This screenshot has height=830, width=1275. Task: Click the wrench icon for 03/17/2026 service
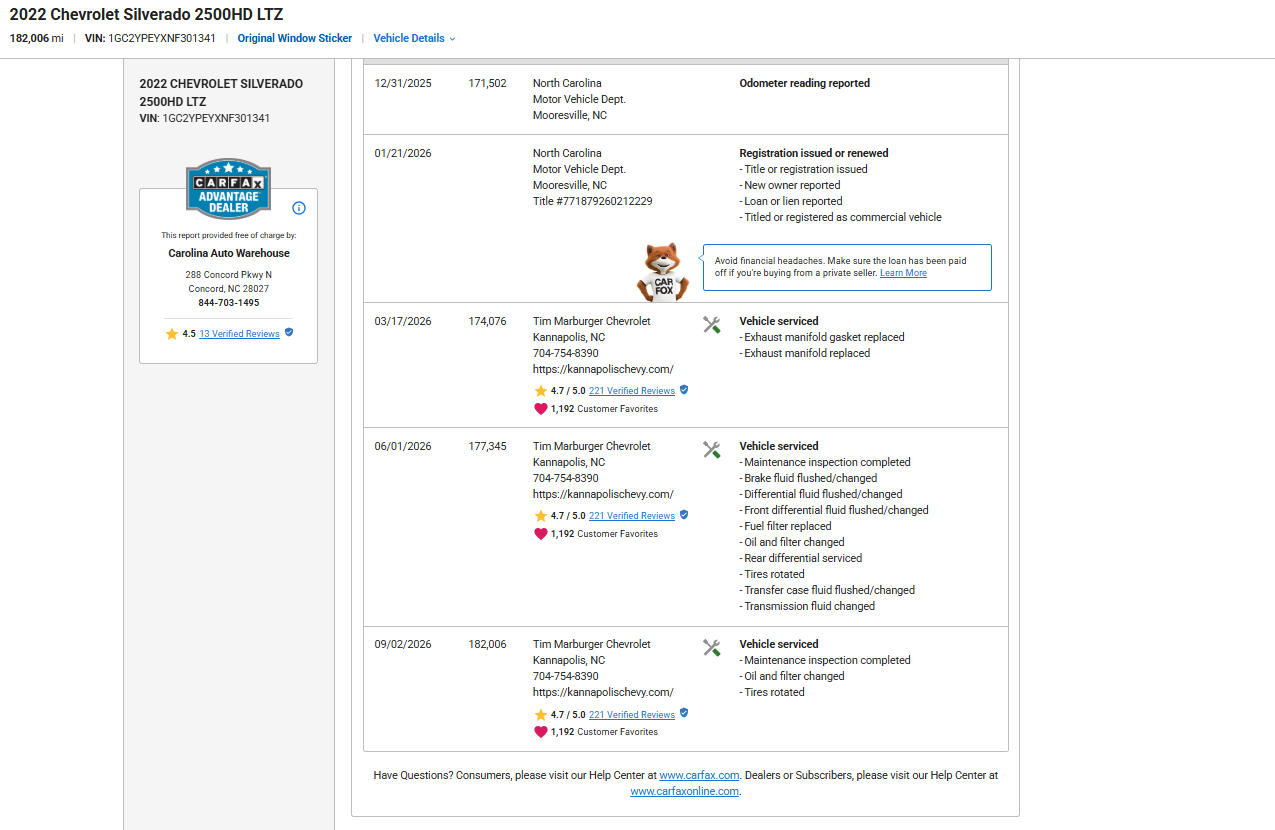click(712, 324)
